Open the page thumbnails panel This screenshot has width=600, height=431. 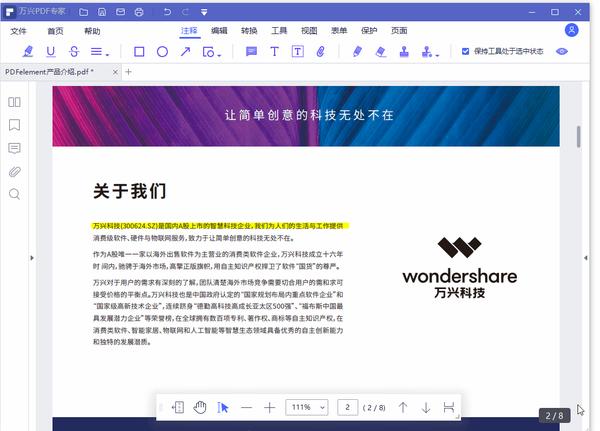coord(15,102)
